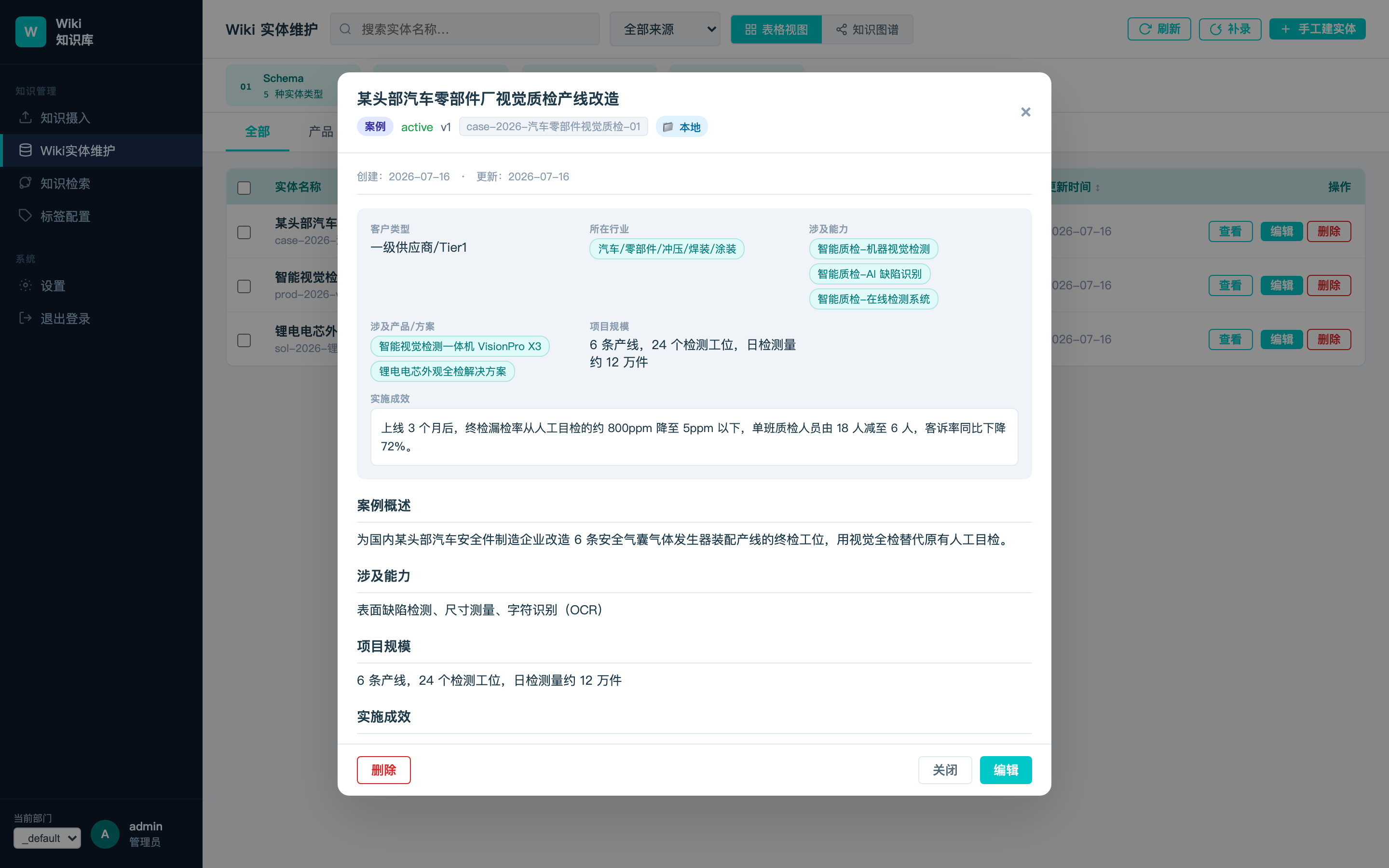Open 知识摄入 in the sidebar
This screenshot has height=868, width=1389.
pyautogui.click(x=101, y=117)
